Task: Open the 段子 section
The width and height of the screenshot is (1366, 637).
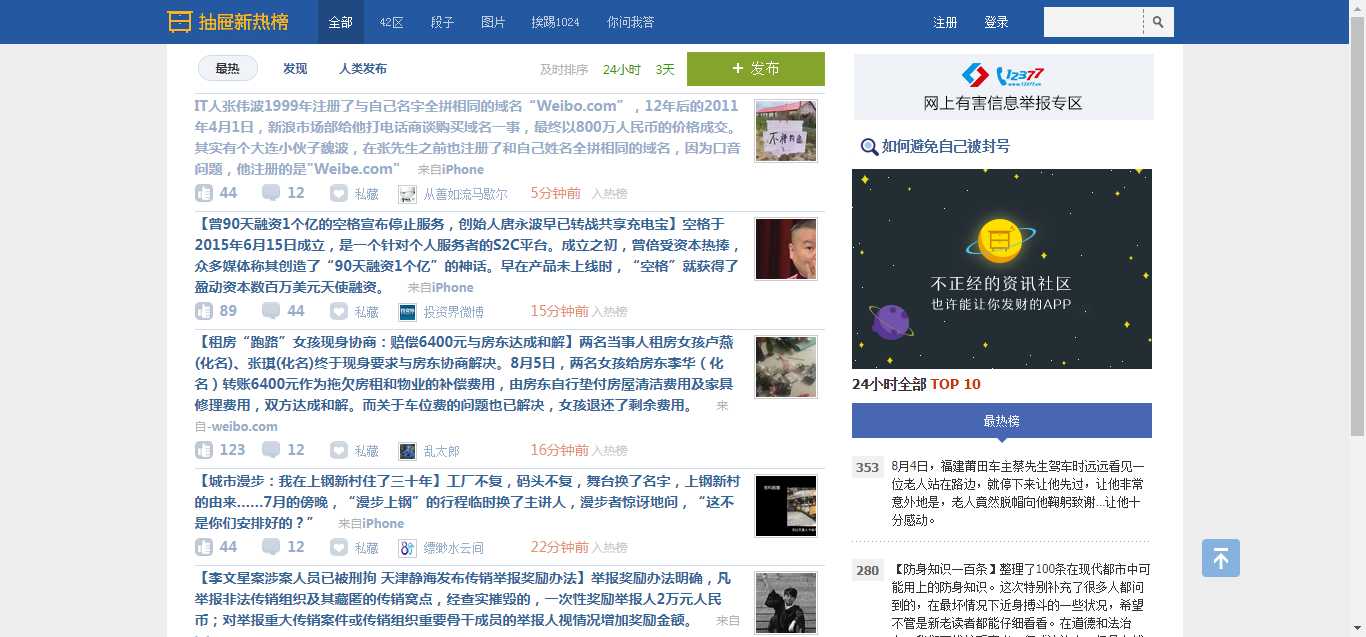Action: click(x=442, y=22)
